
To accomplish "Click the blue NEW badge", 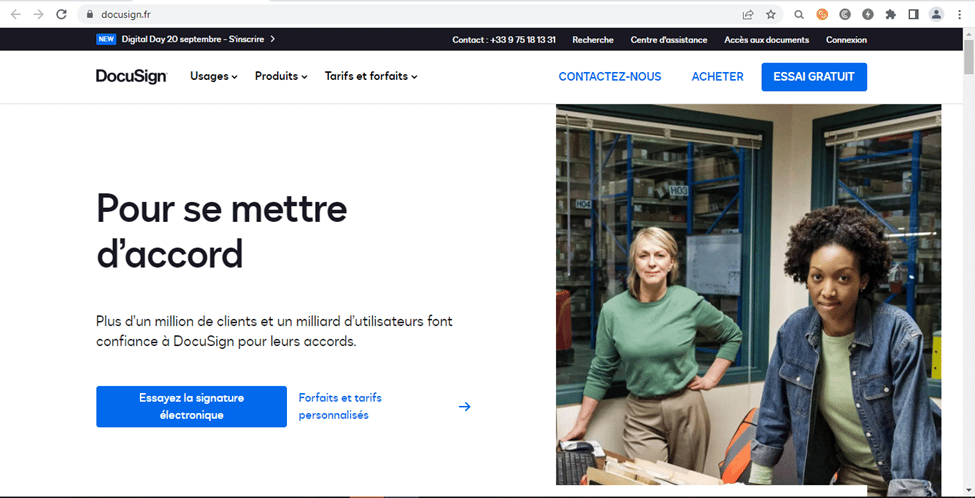I will [106, 39].
